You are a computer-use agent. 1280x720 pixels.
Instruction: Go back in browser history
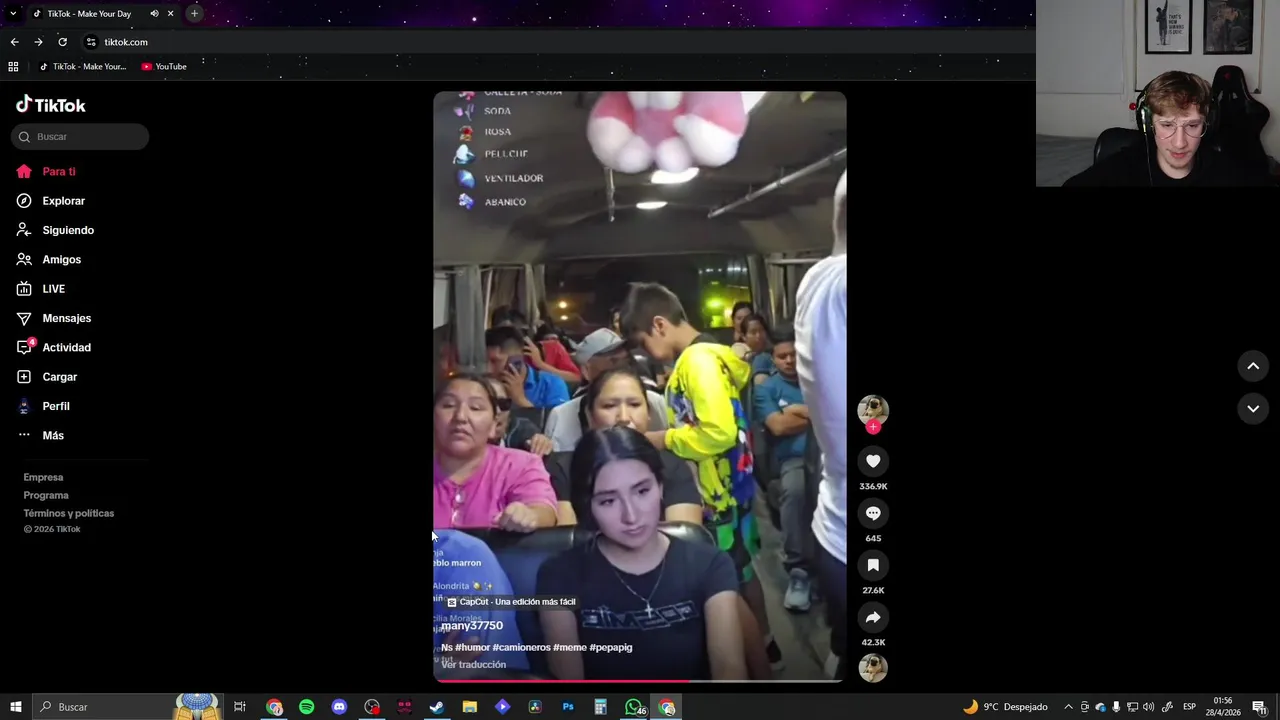[x=14, y=42]
